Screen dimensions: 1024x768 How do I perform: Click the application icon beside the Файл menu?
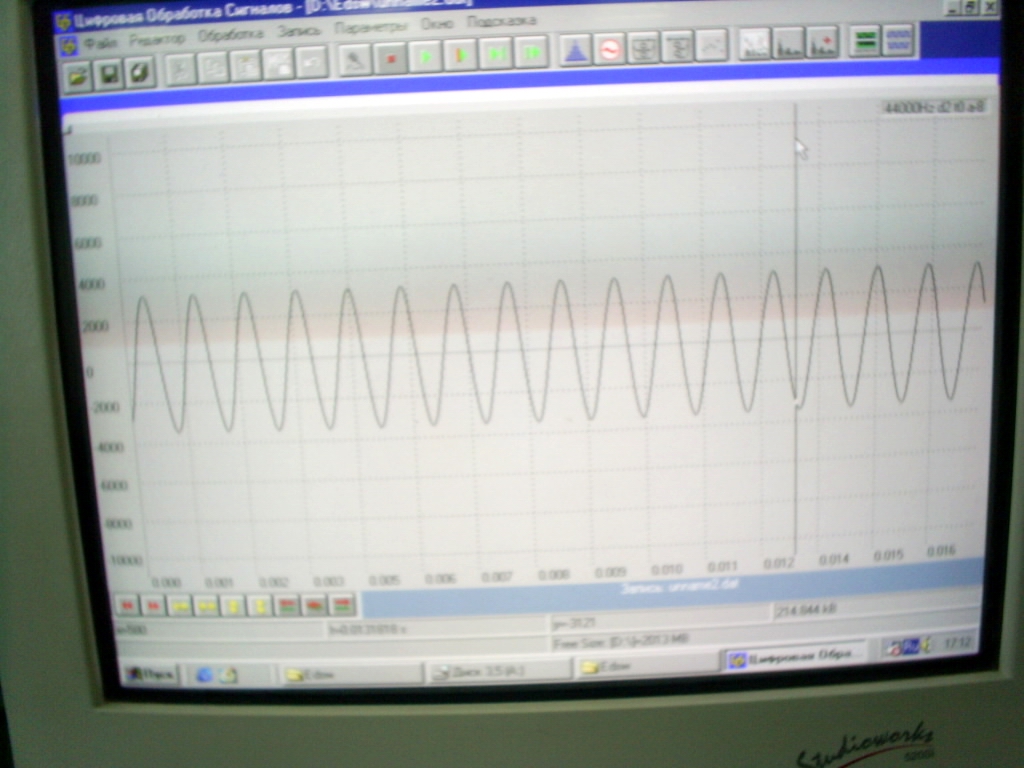68,46
